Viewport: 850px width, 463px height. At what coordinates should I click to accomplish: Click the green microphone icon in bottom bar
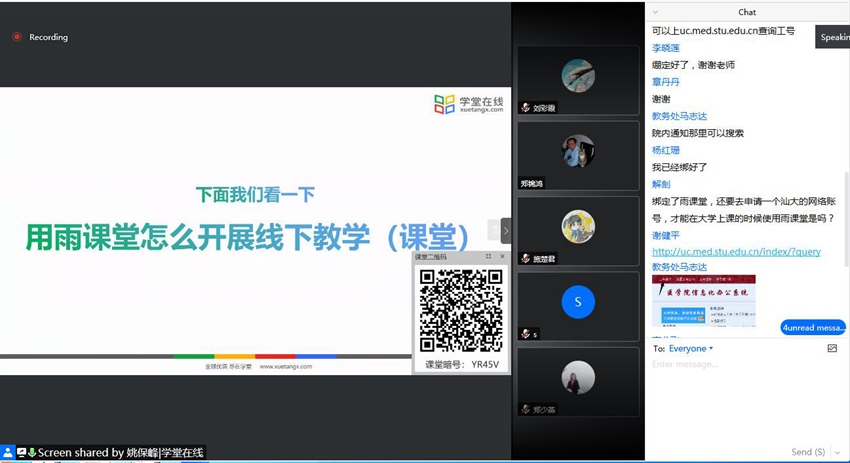click(x=32, y=452)
